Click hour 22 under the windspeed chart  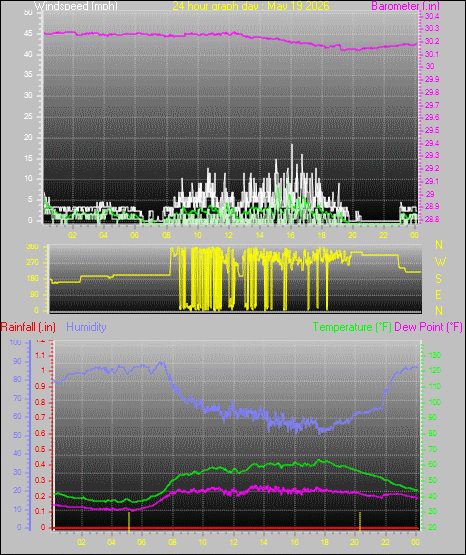[x=384, y=235]
